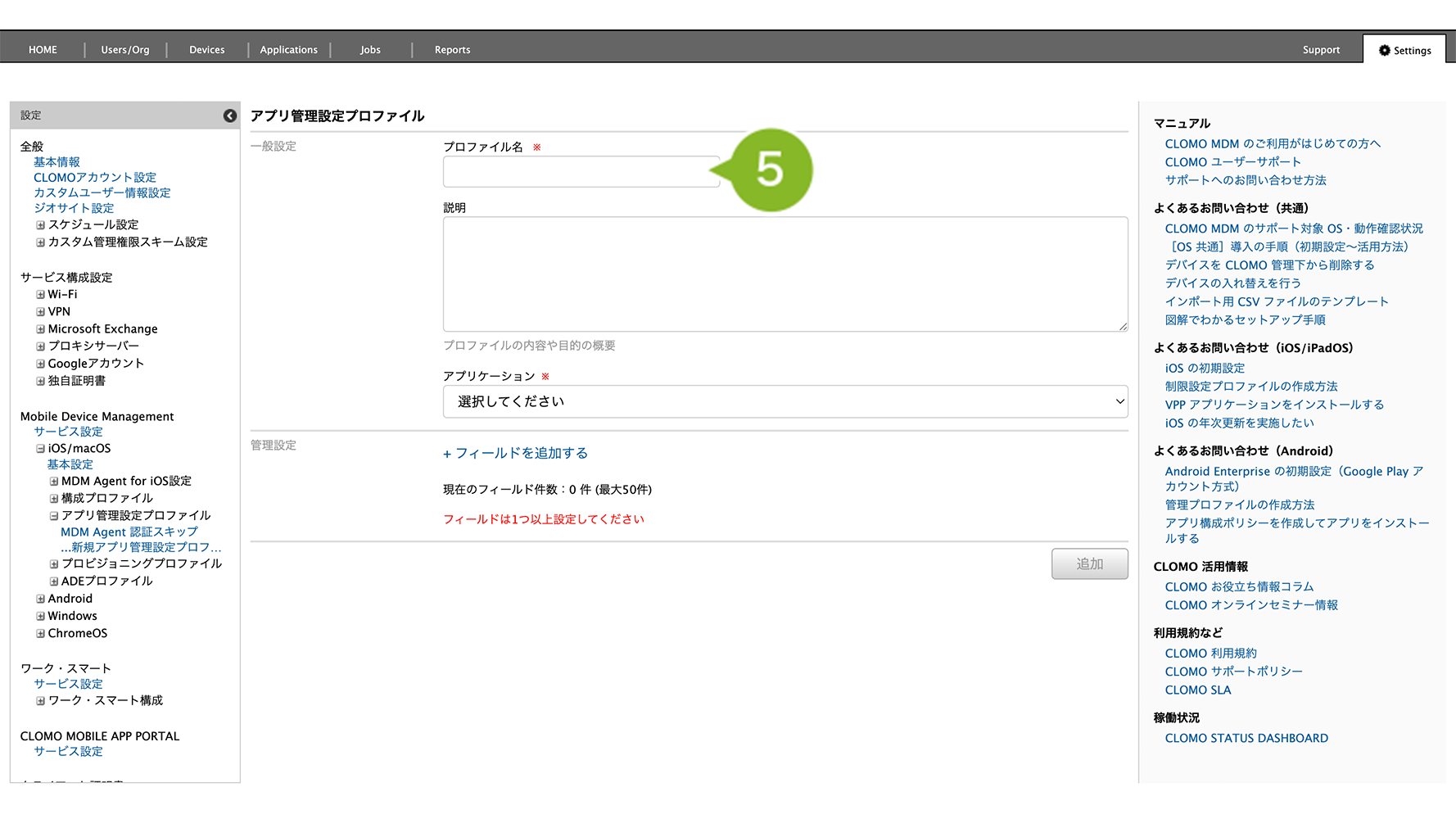Screen dimensions: 1456x819
Task: Open Settings tab with gear icon
Action: (1404, 50)
